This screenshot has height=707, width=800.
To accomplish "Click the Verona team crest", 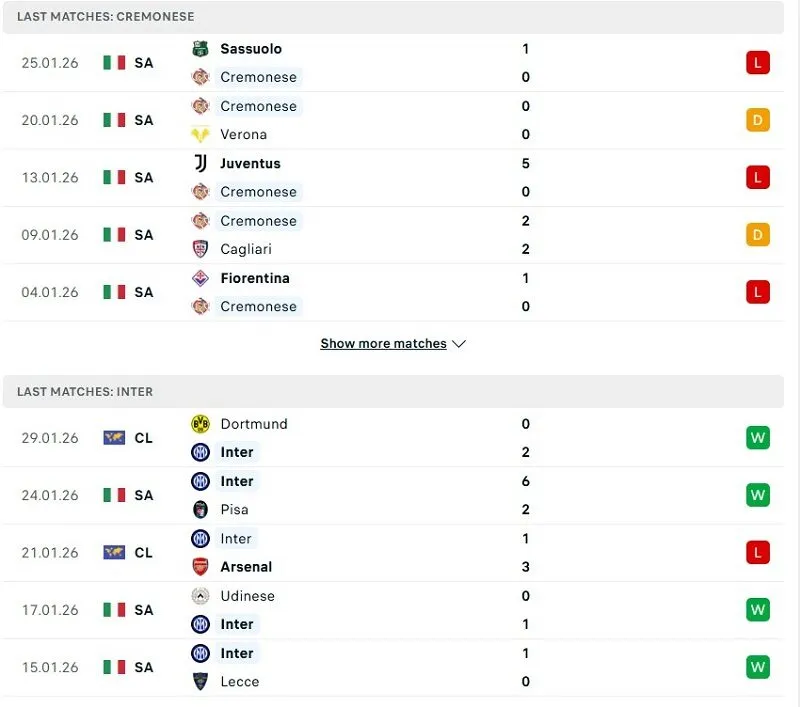I will click(x=201, y=135).
